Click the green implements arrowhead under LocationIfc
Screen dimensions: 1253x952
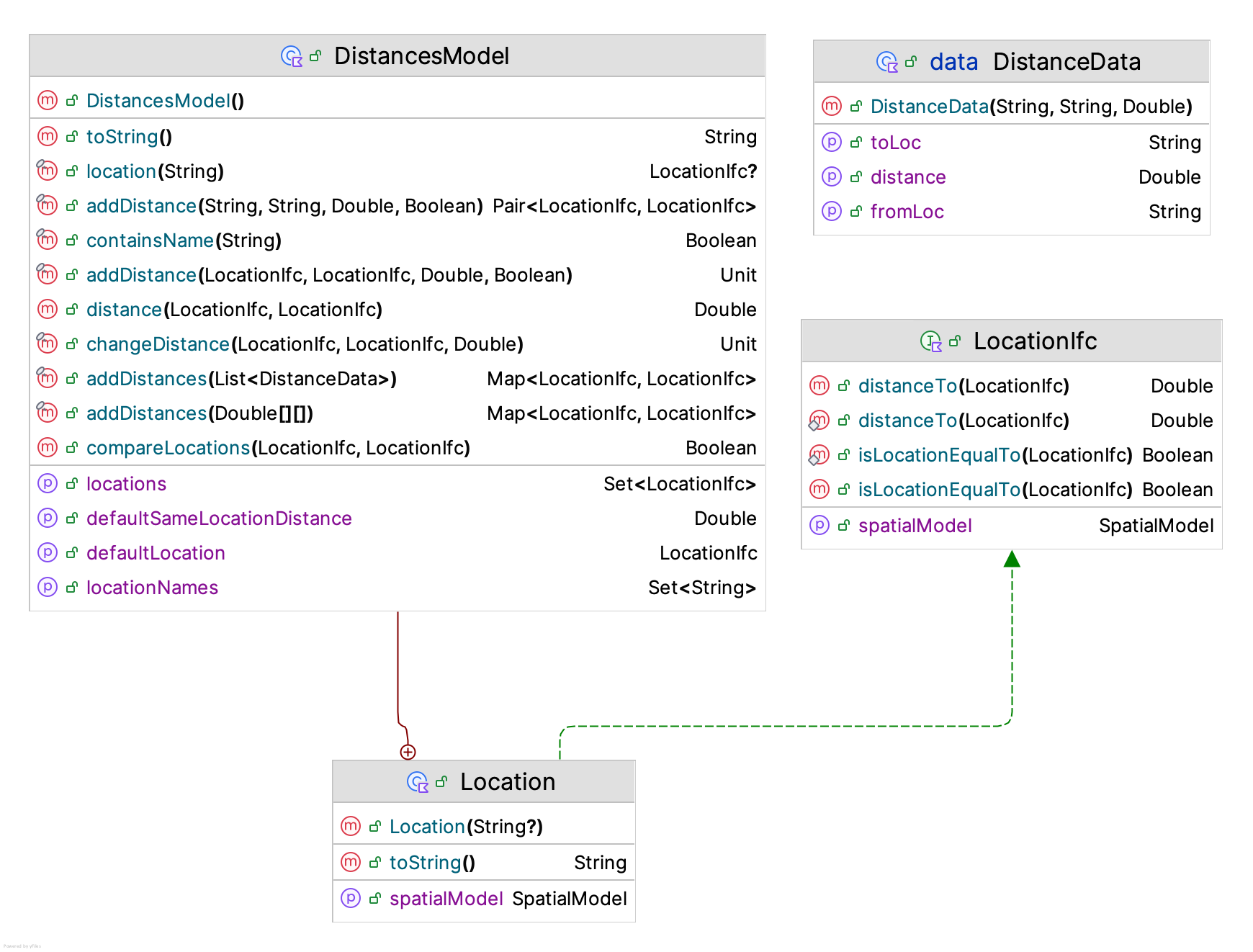coord(1012,559)
